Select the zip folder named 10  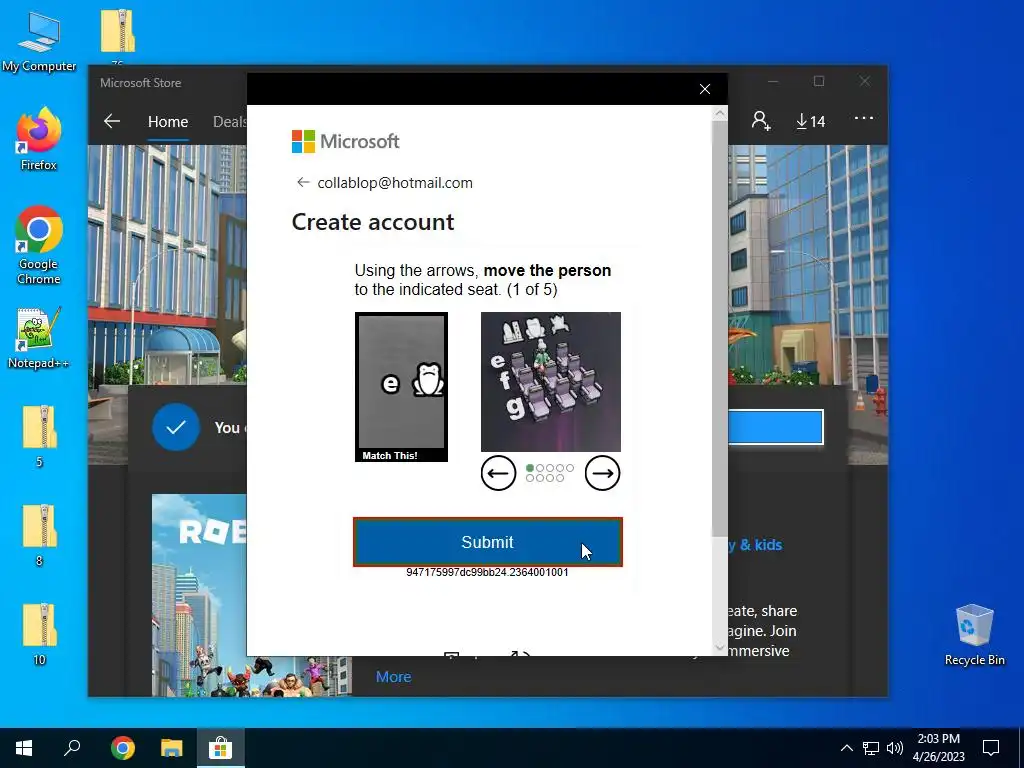pos(39,634)
